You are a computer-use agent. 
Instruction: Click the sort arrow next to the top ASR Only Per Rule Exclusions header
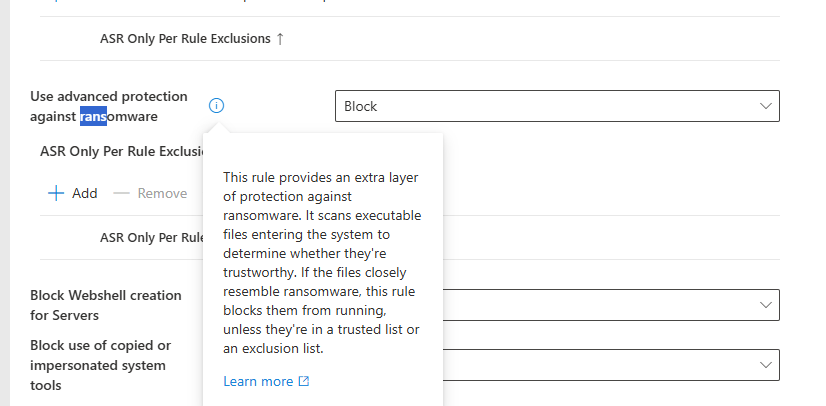click(280, 38)
